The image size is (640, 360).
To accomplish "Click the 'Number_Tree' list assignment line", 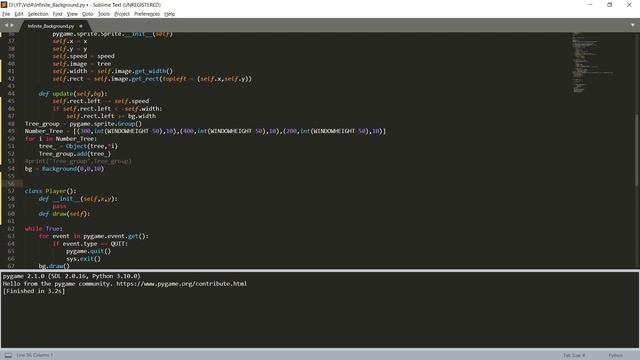I will pyautogui.click(x=205, y=131).
